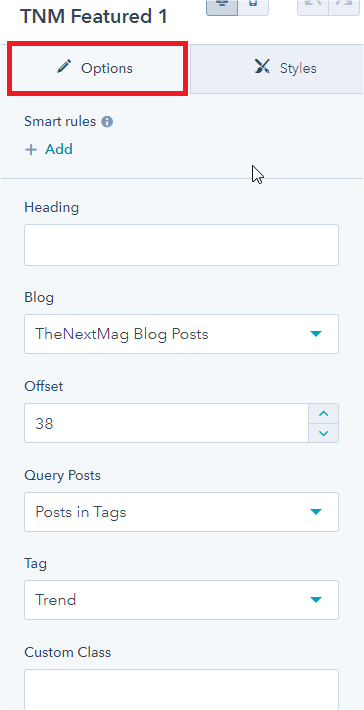The width and height of the screenshot is (364, 710).
Task: Expand the Tag dropdown showing Trend
Action: pyautogui.click(x=181, y=600)
